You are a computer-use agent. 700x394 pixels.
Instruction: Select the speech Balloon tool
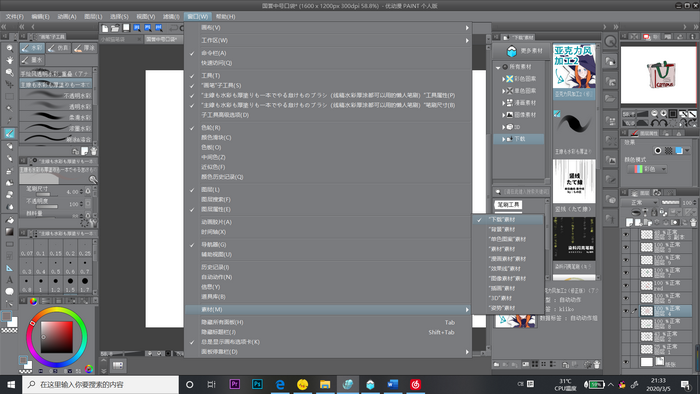coord(9,291)
